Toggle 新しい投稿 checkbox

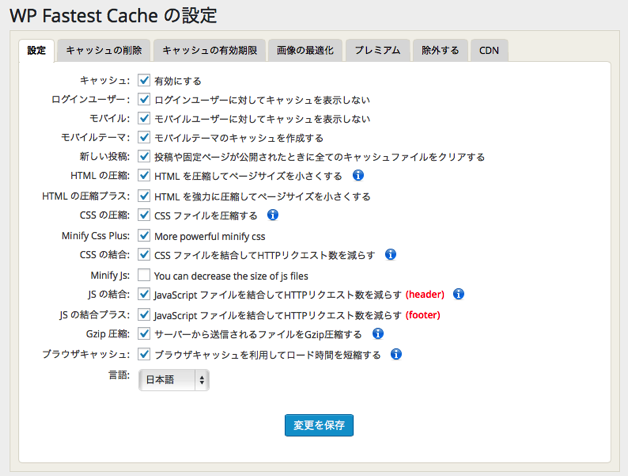144,156
